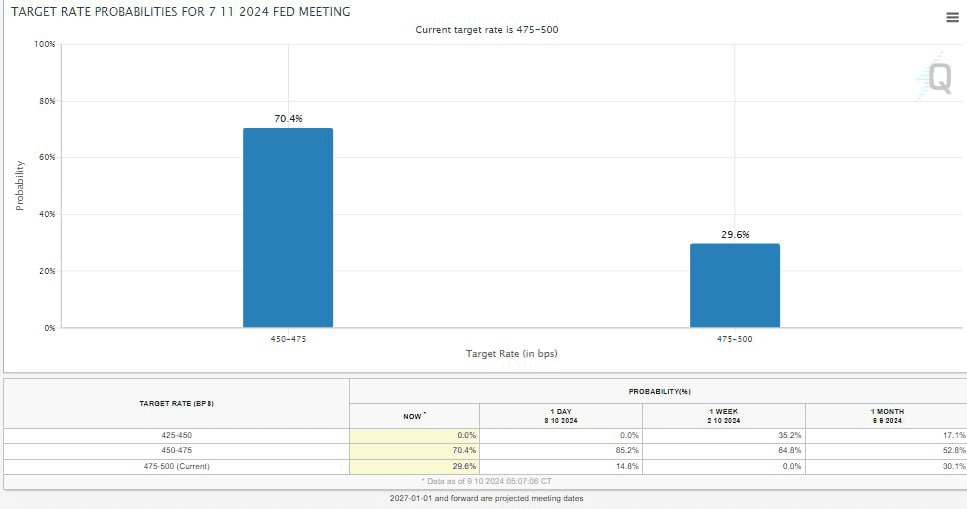Click the 1 DAY column header
This screenshot has width=967, height=509.
[561, 416]
